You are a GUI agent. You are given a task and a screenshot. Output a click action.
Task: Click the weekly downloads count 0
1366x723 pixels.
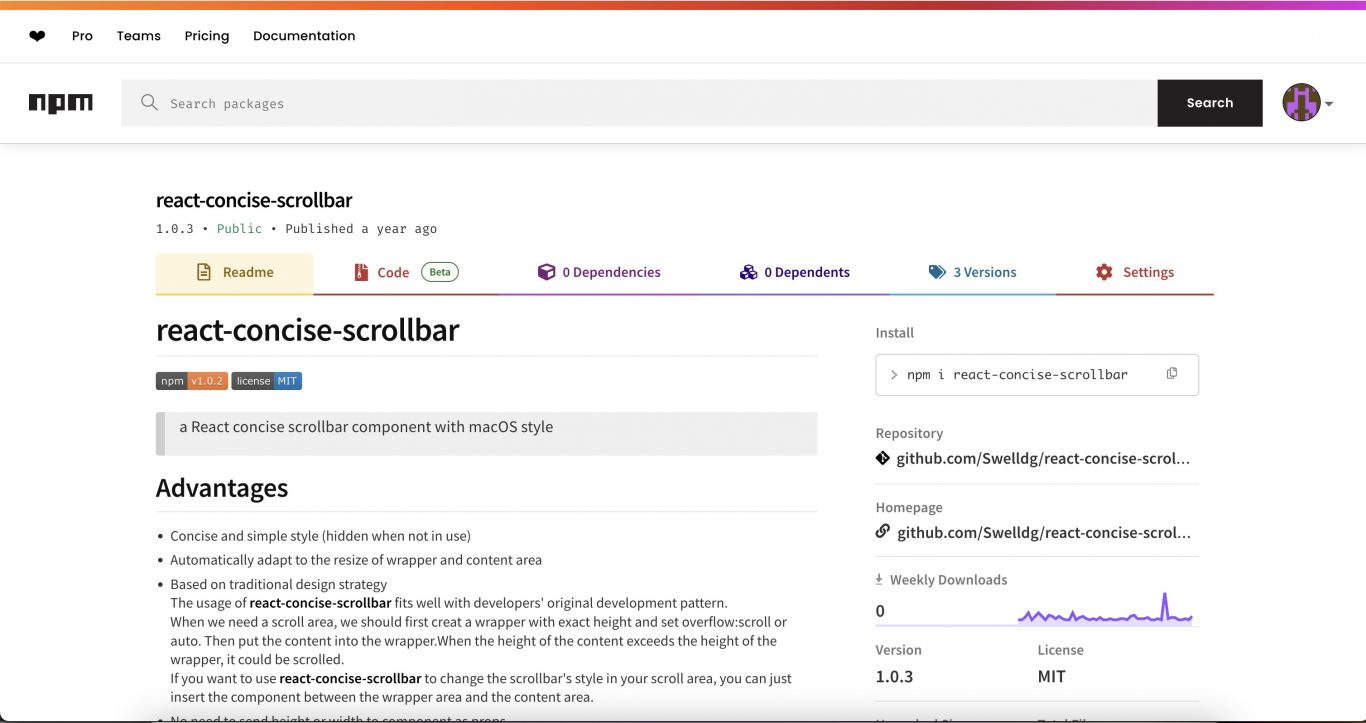click(880, 611)
